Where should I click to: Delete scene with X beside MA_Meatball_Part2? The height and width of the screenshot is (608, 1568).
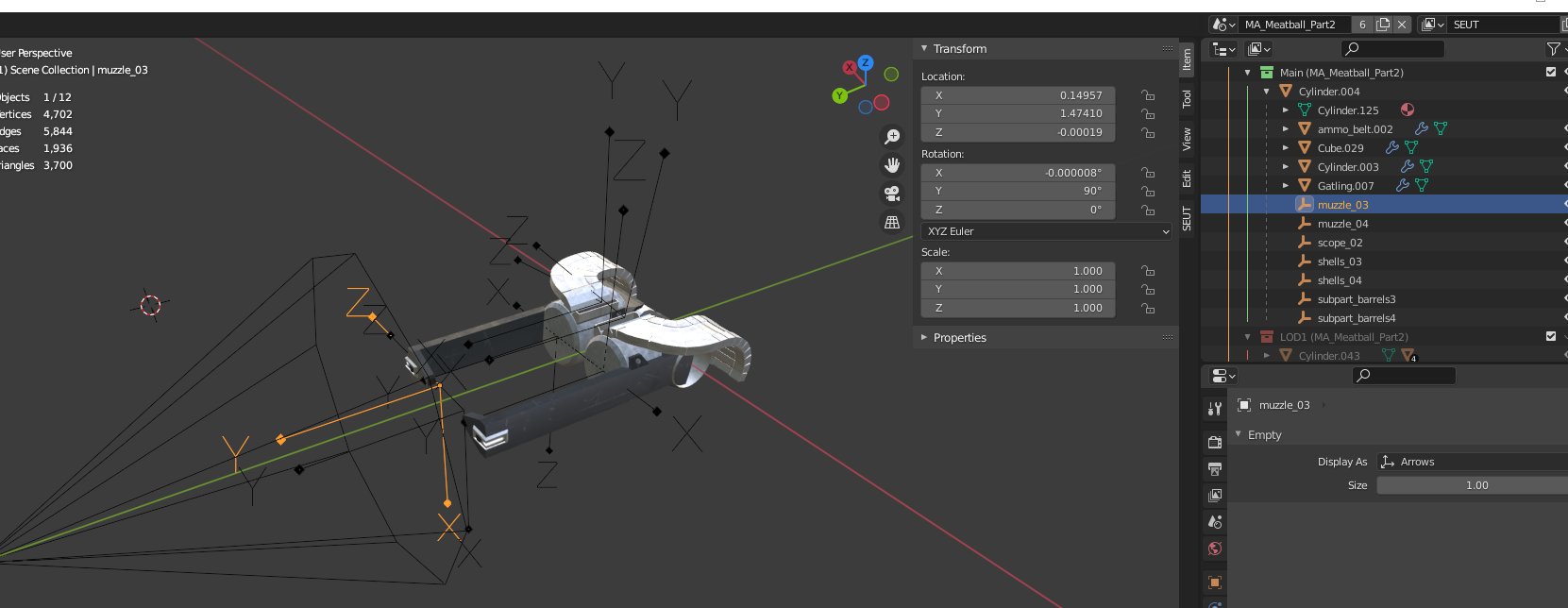1402,25
